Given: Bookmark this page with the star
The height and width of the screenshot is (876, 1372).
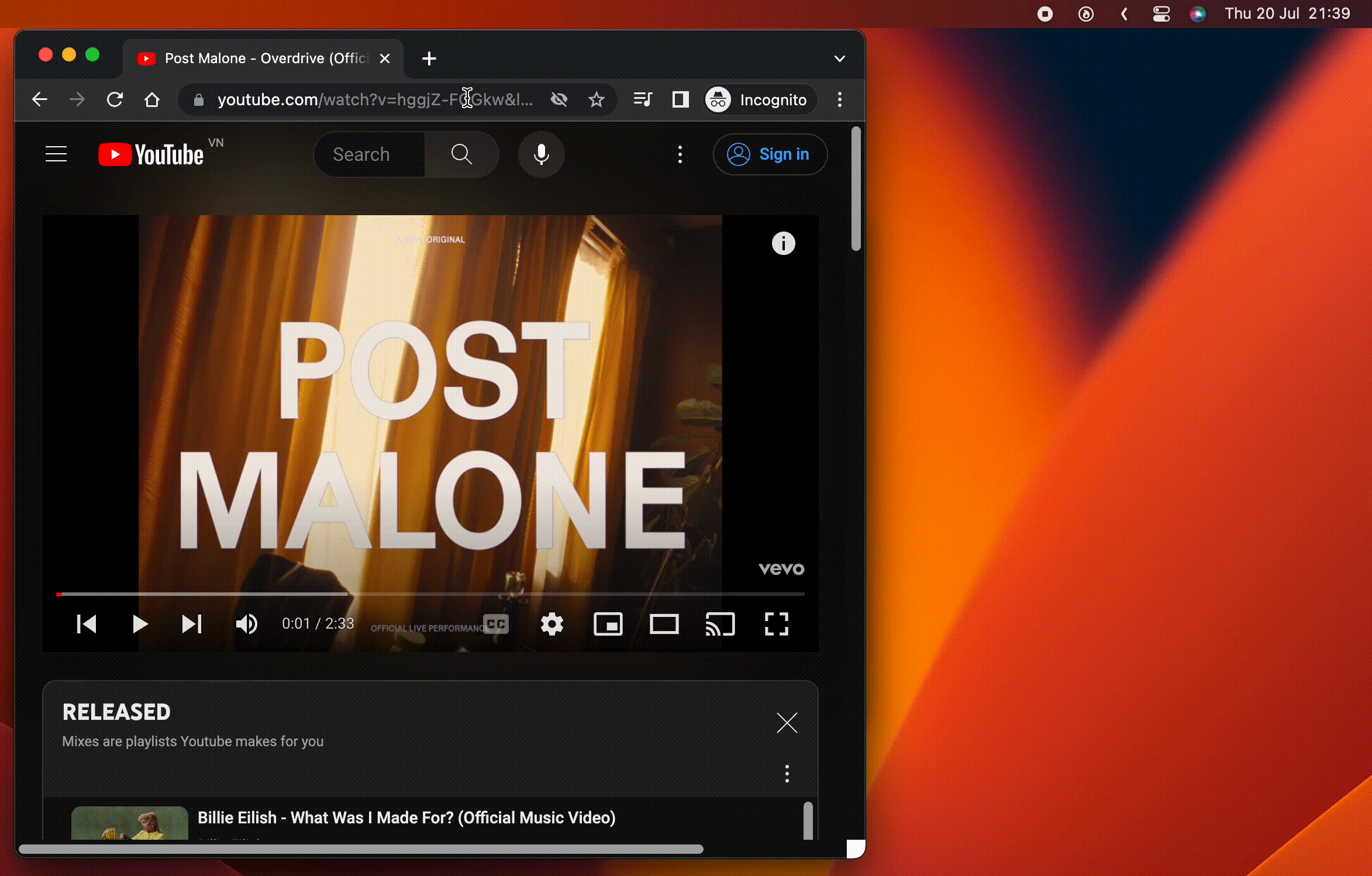Looking at the screenshot, I should [596, 100].
